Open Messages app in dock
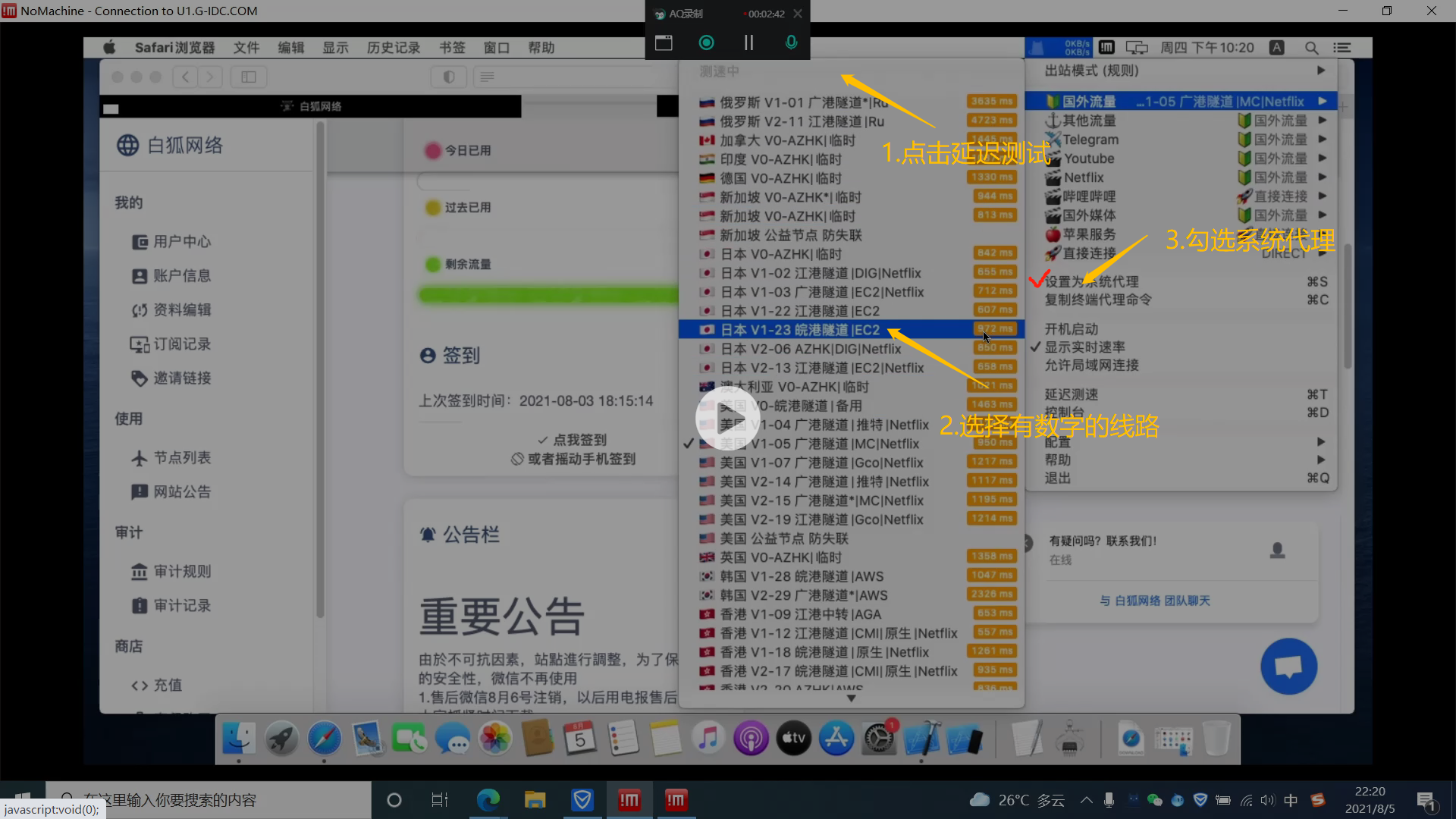 point(453,738)
